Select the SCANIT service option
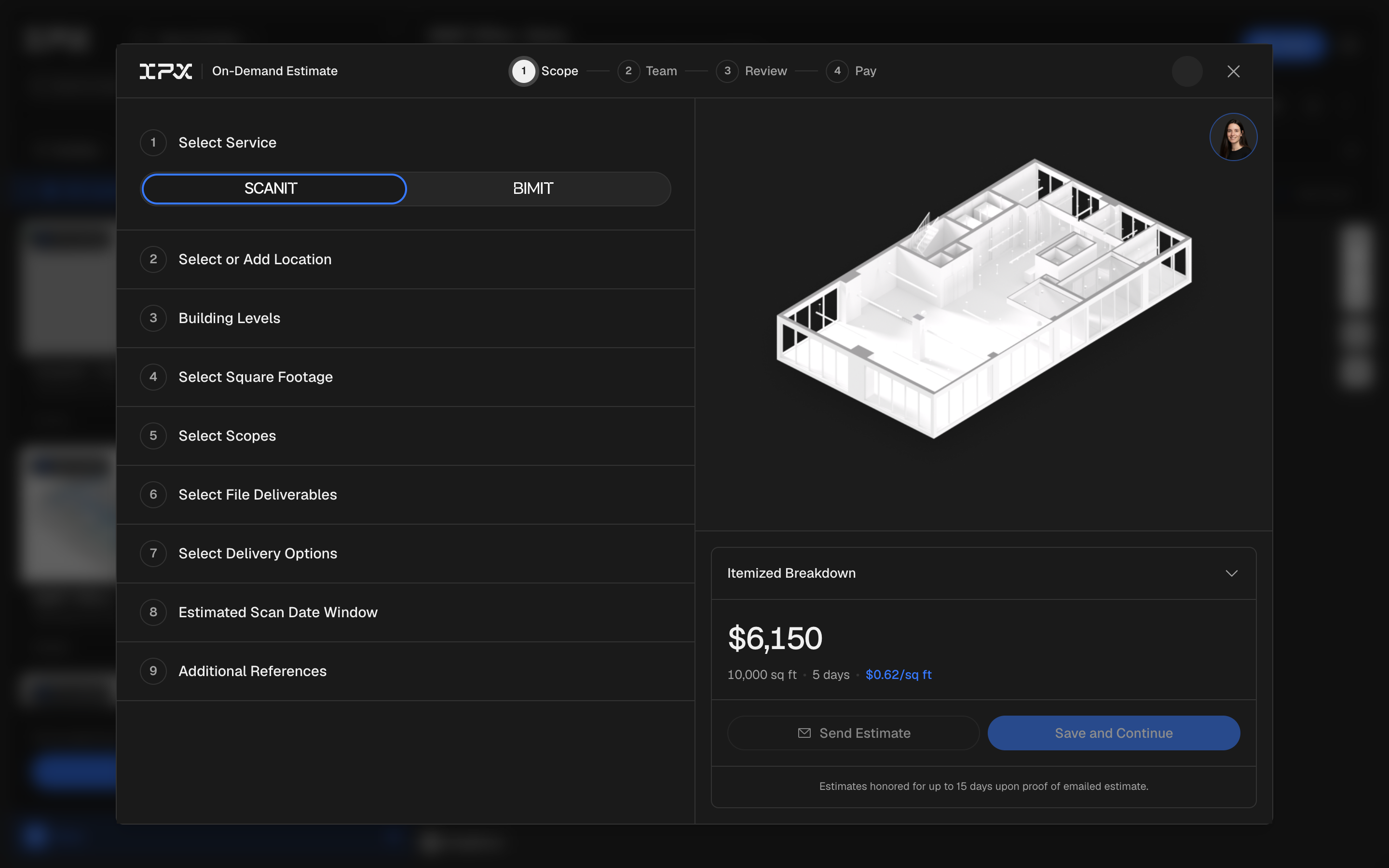The width and height of the screenshot is (1389, 868). 274,189
